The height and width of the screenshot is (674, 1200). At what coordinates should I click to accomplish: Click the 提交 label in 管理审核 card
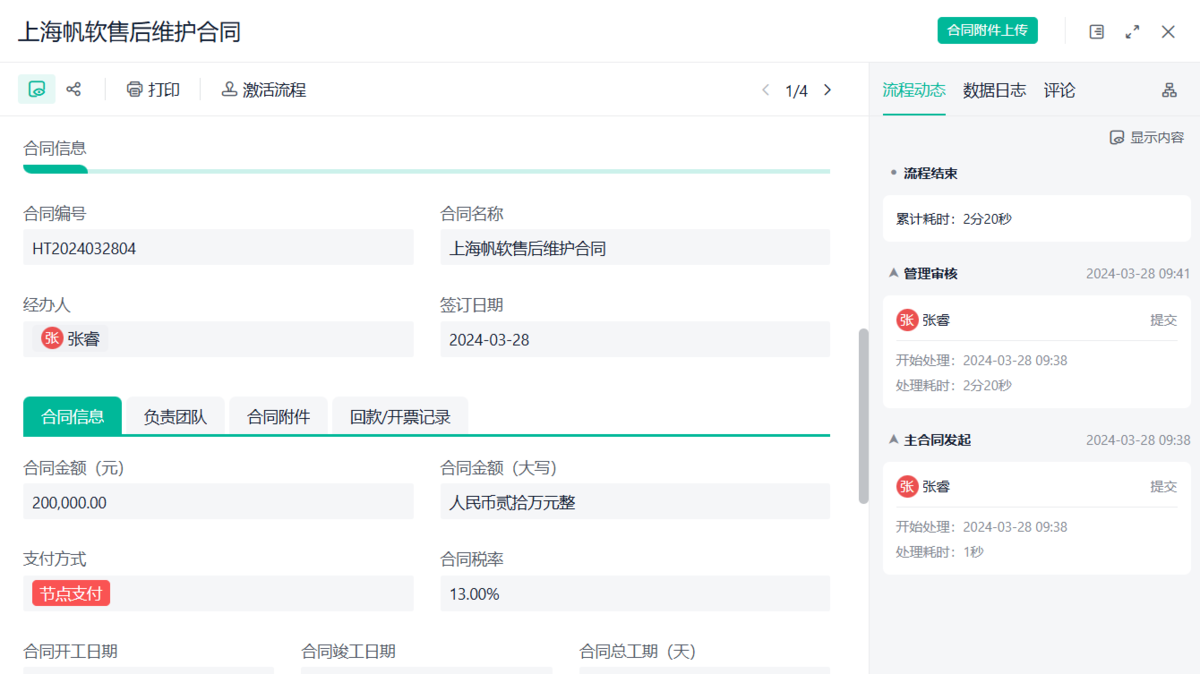coord(1163,320)
